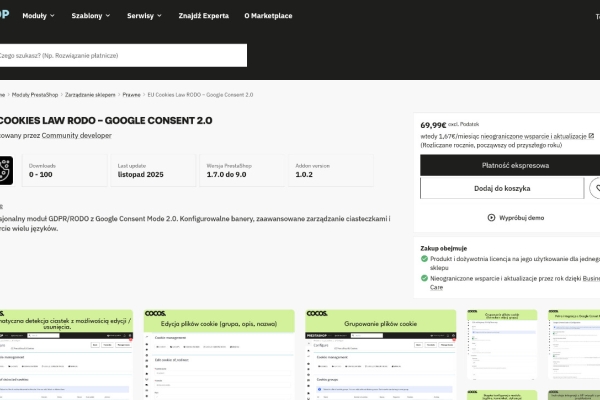Open the Moduły dropdown menu
600x400 pixels.
pyautogui.click(x=38, y=16)
